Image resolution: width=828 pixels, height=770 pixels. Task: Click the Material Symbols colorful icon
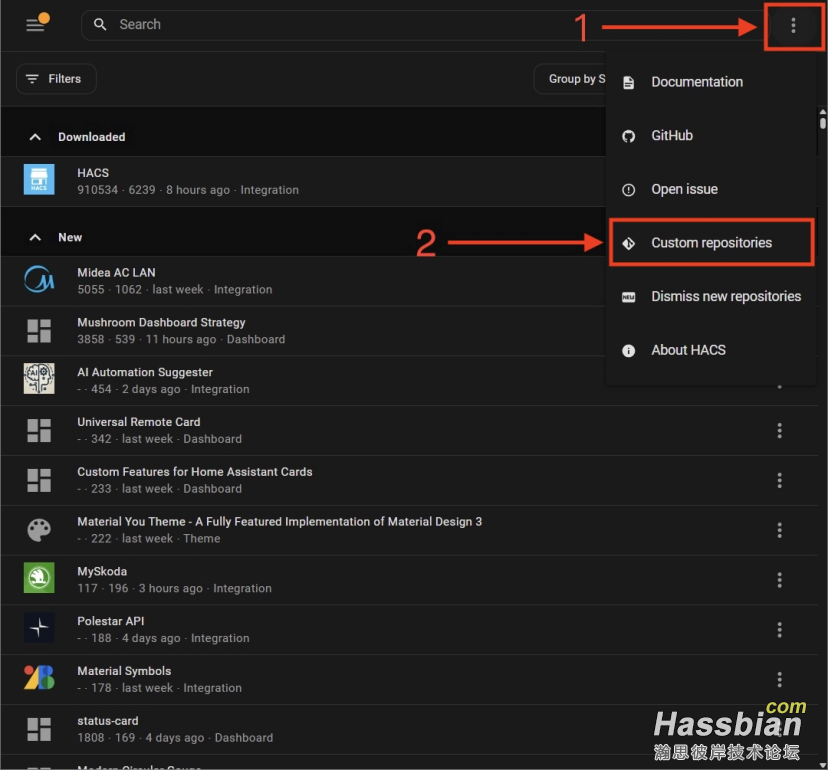39,677
